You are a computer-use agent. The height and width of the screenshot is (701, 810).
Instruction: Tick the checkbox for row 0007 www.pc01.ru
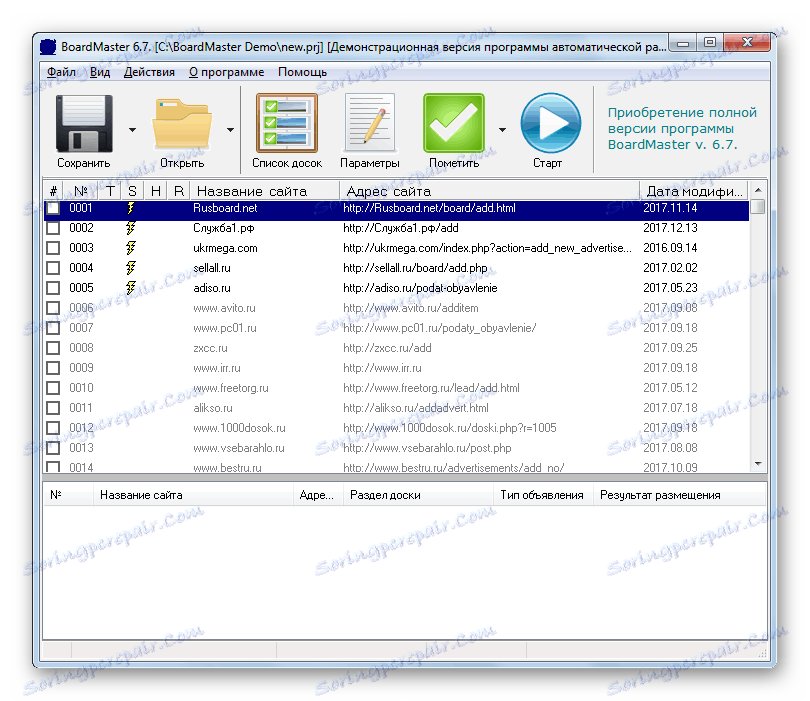[53, 328]
